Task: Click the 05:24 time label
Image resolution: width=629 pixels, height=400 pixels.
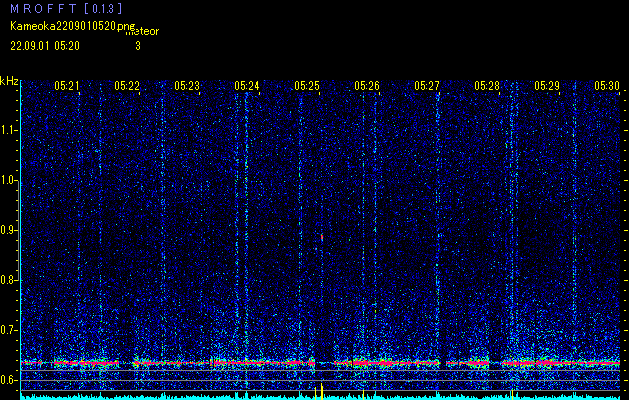Action: pos(247,86)
